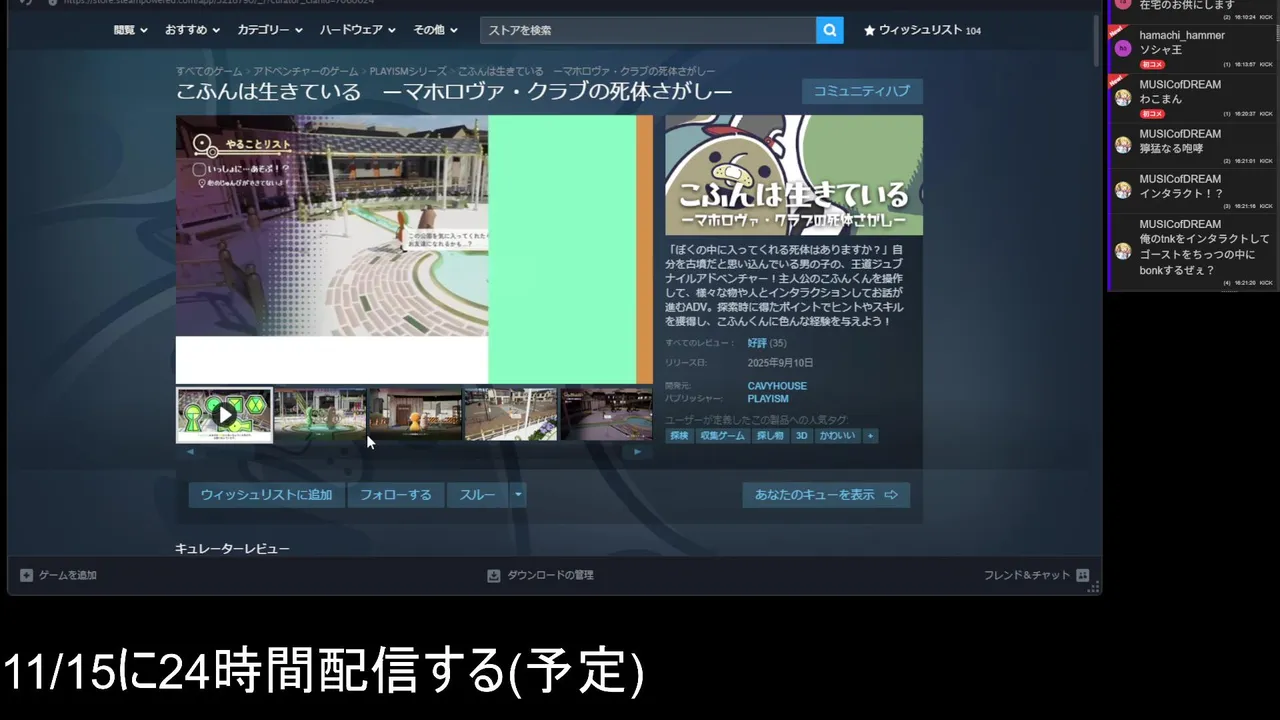
Task: Select the yellow character shop thumbnail
Action: tap(415, 414)
